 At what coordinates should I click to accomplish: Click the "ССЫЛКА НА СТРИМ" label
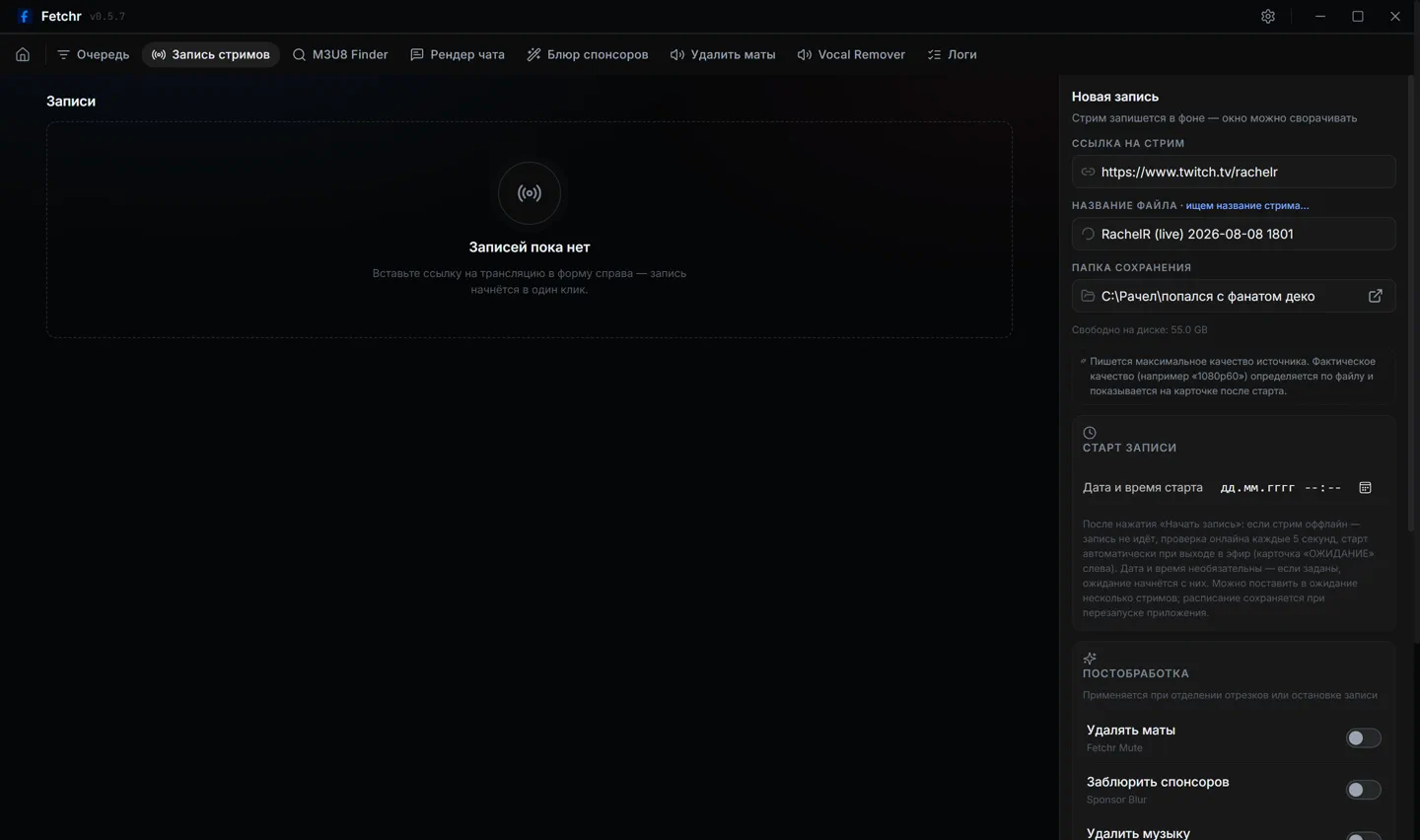coord(1128,143)
